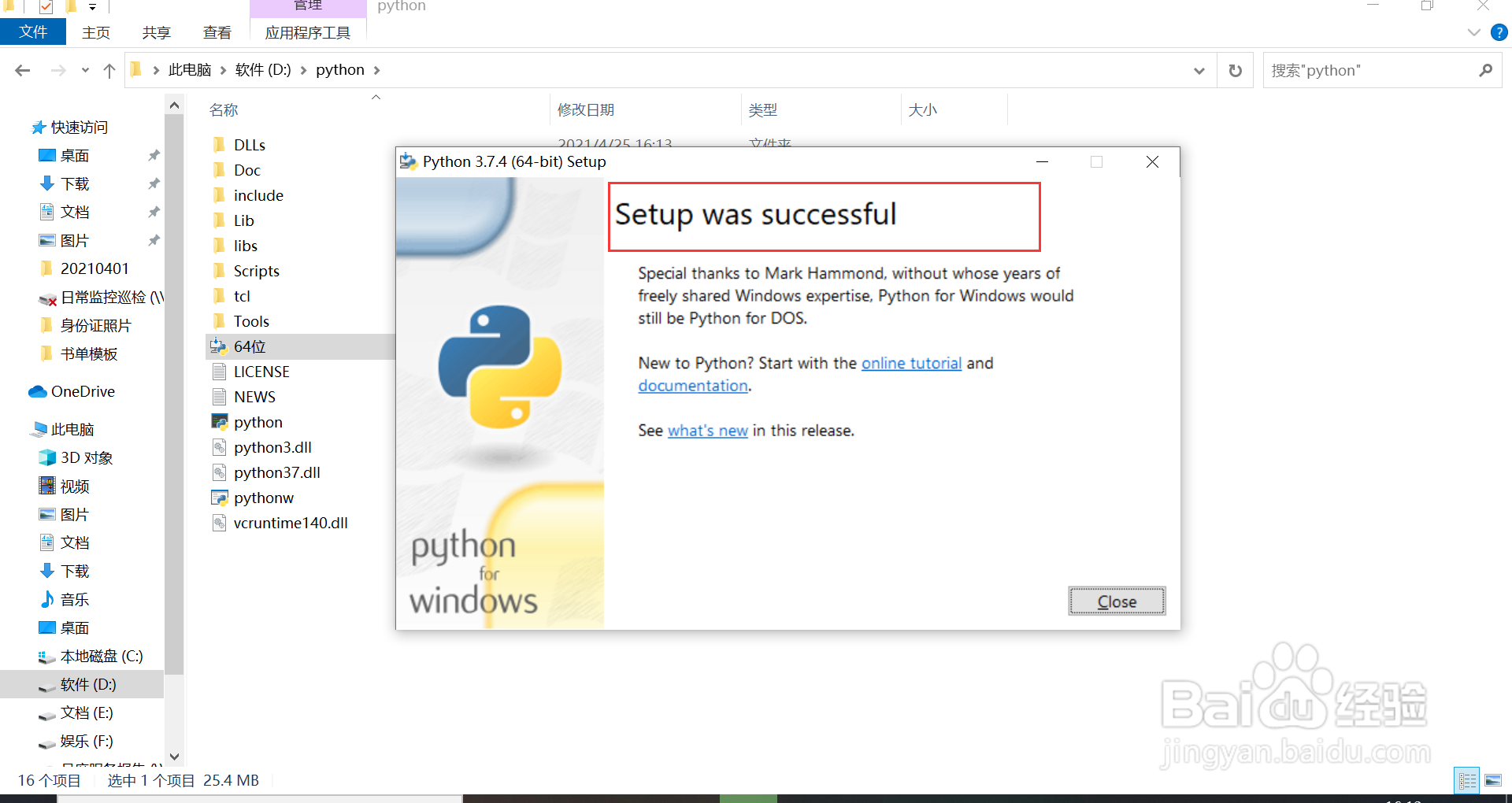Click the checkbox icon in quick access toolbar
The height and width of the screenshot is (803, 1512).
(x=46, y=7)
